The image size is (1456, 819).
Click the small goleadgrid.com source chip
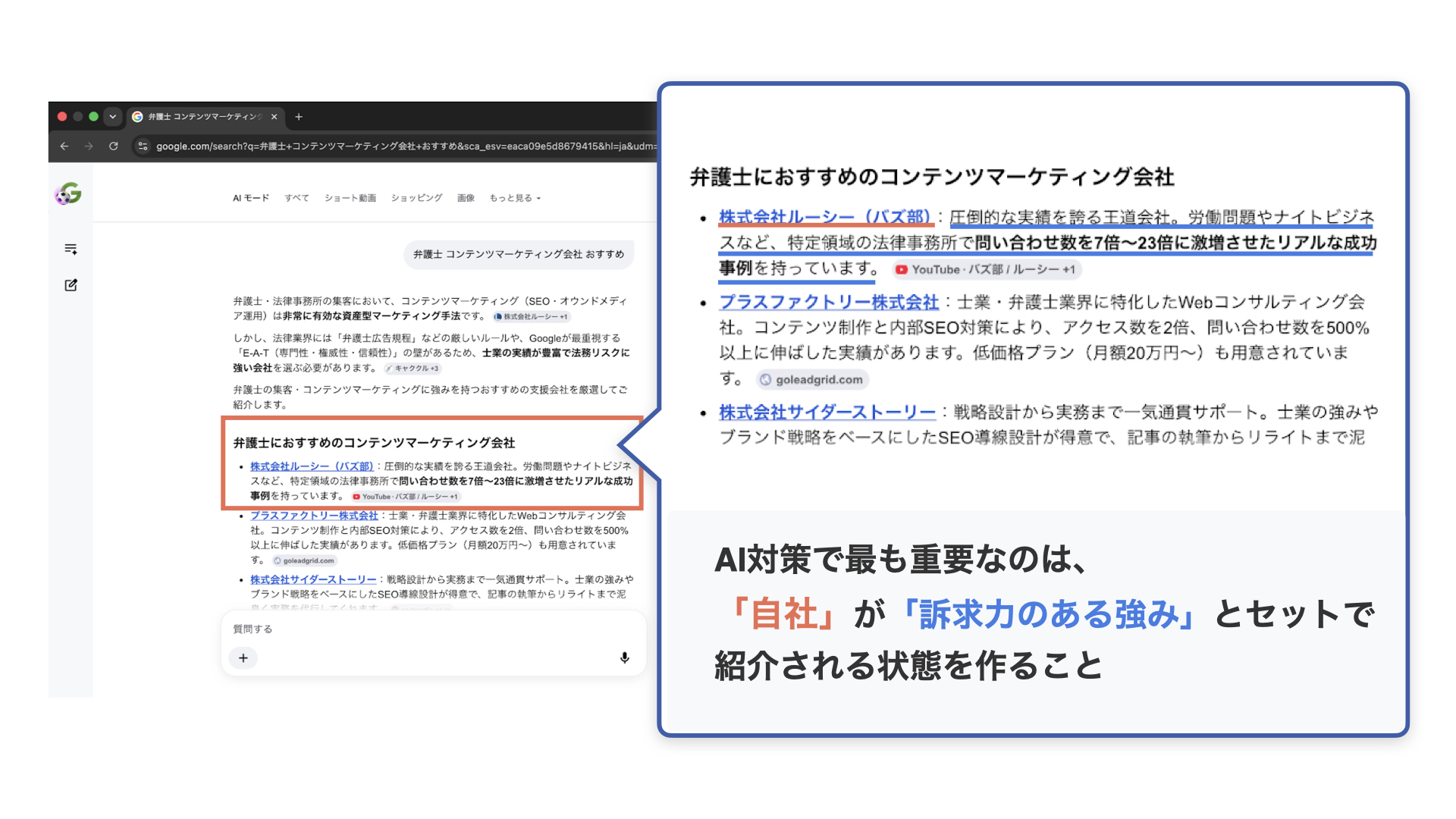coord(304,561)
